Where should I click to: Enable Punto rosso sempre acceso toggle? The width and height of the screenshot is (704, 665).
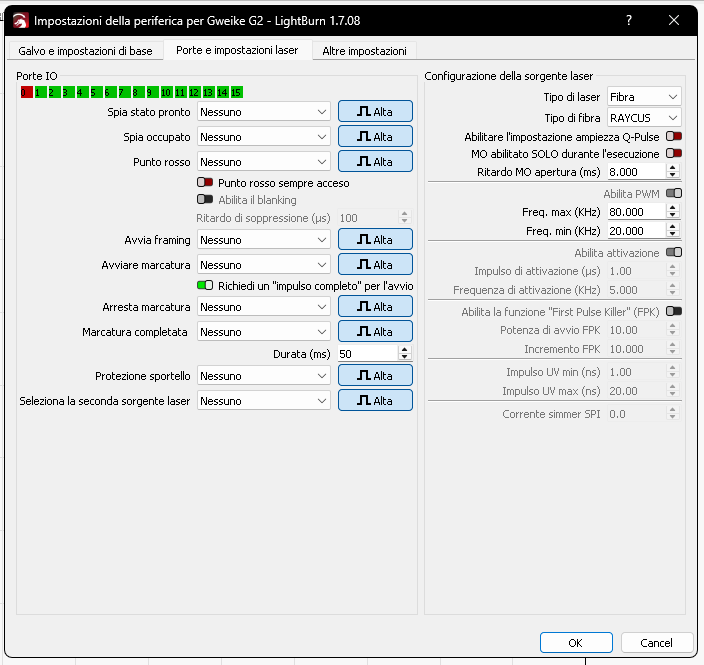click(x=205, y=183)
